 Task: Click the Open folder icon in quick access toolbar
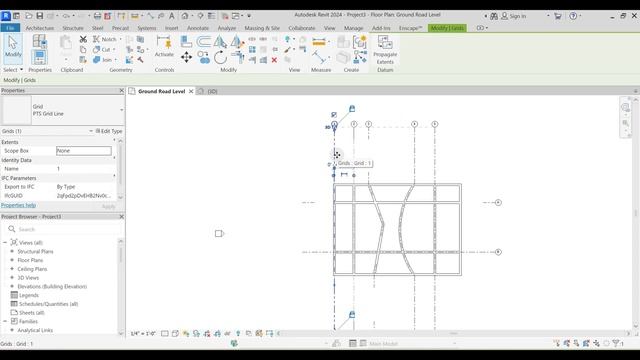(x=29, y=16)
